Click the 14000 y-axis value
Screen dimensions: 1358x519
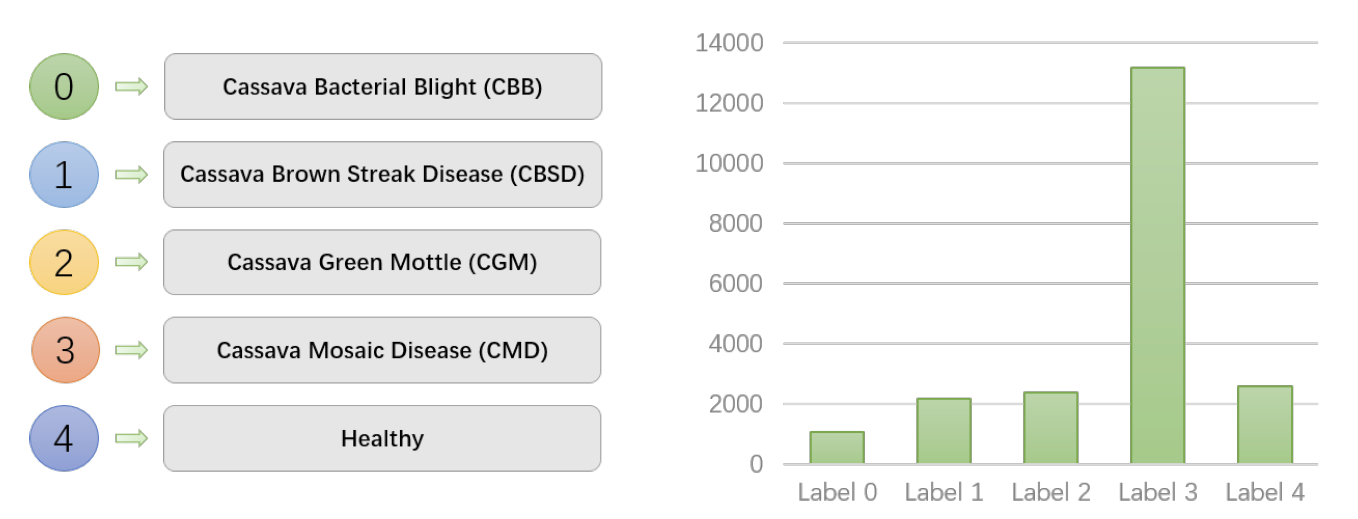[x=729, y=44]
